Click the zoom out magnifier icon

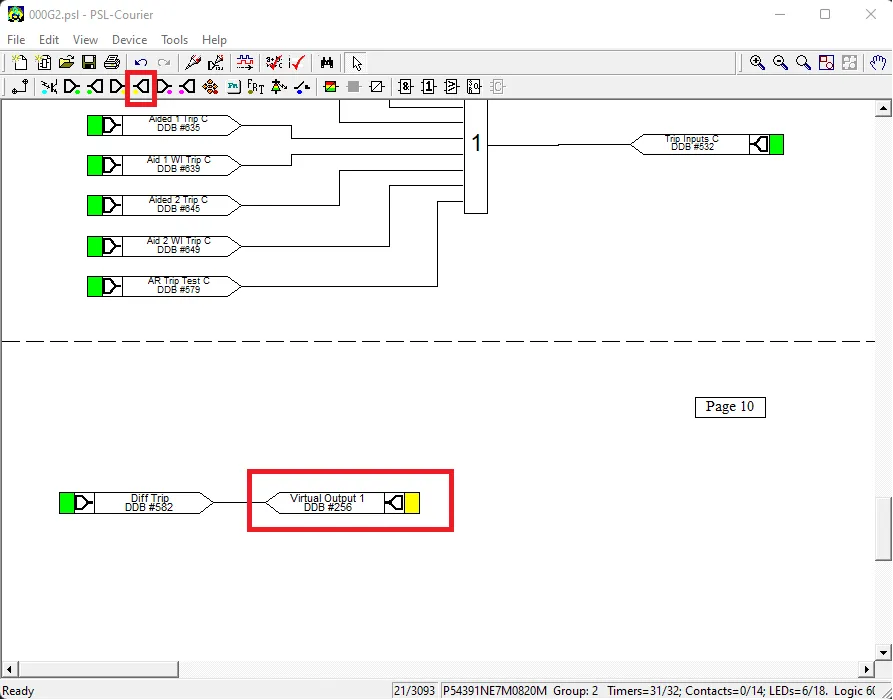click(x=780, y=63)
